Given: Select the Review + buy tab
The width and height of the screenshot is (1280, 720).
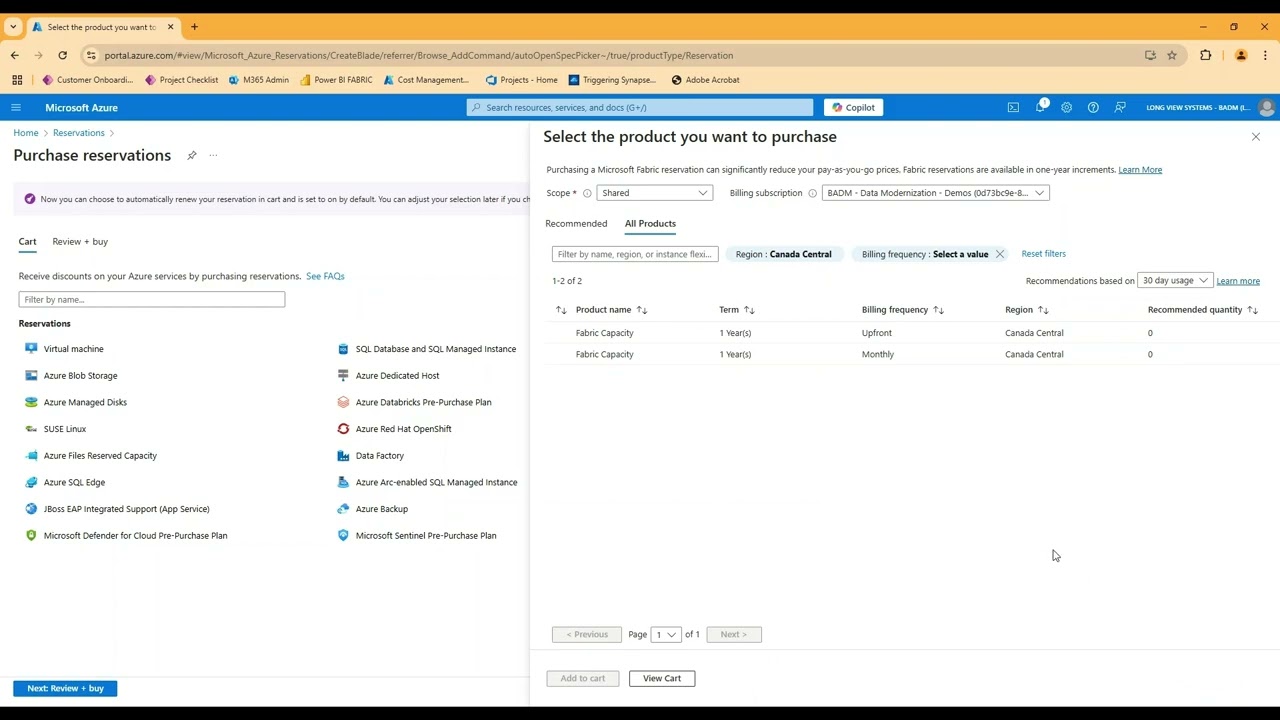Looking at the screenshot, I should click(x=80, y=242).
